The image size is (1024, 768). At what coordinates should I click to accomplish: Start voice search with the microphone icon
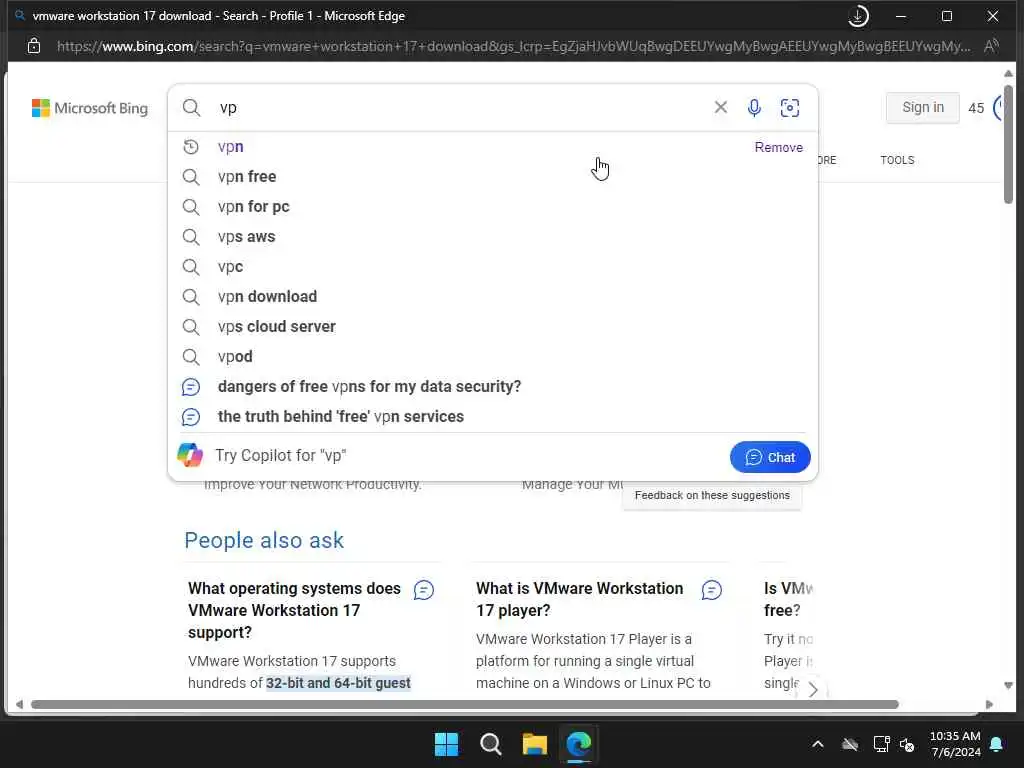pyautogui.click(x=754, y=108)
